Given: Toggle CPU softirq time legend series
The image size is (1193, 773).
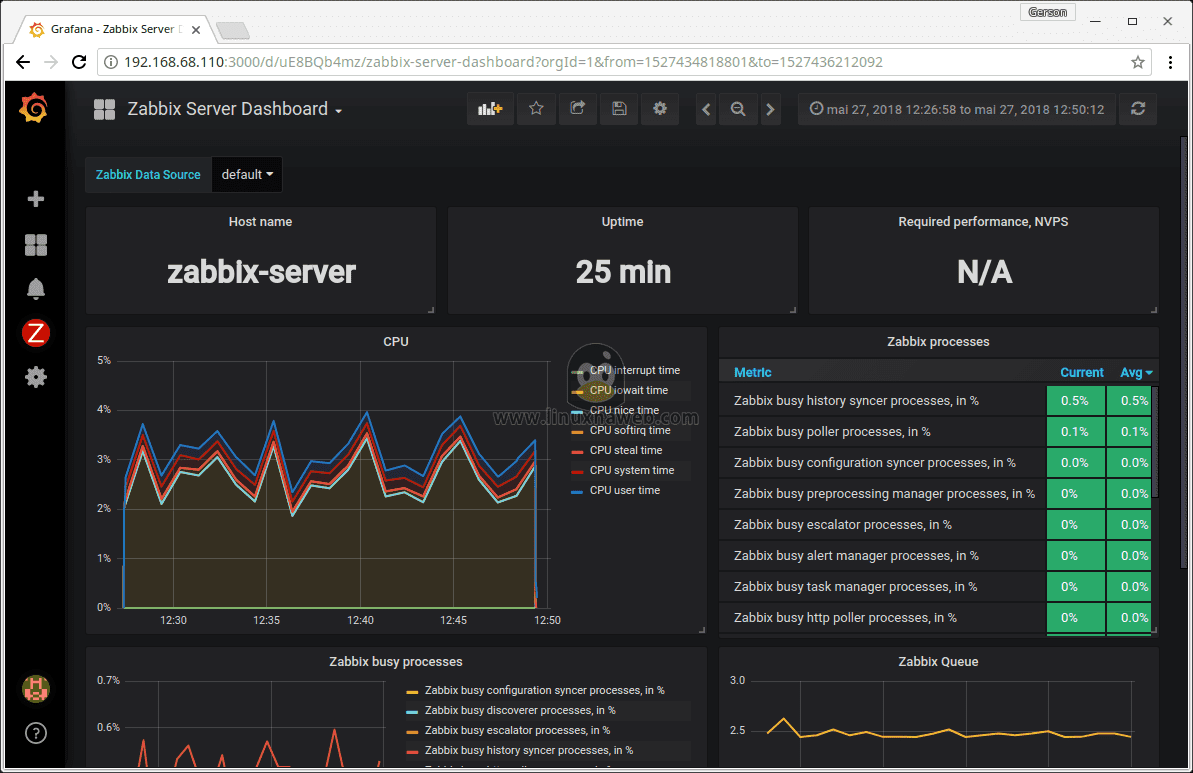Looking at the screenshot, I should coord(630,431).
